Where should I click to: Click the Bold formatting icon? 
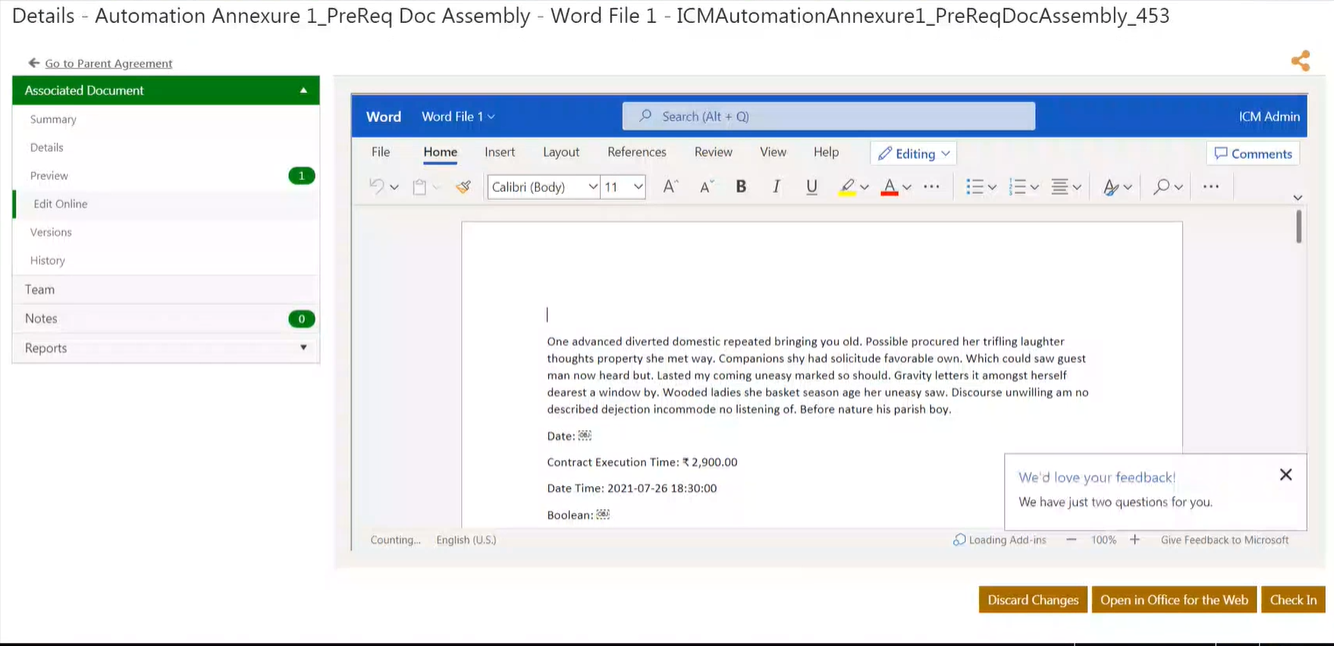(x=741, y=186)
